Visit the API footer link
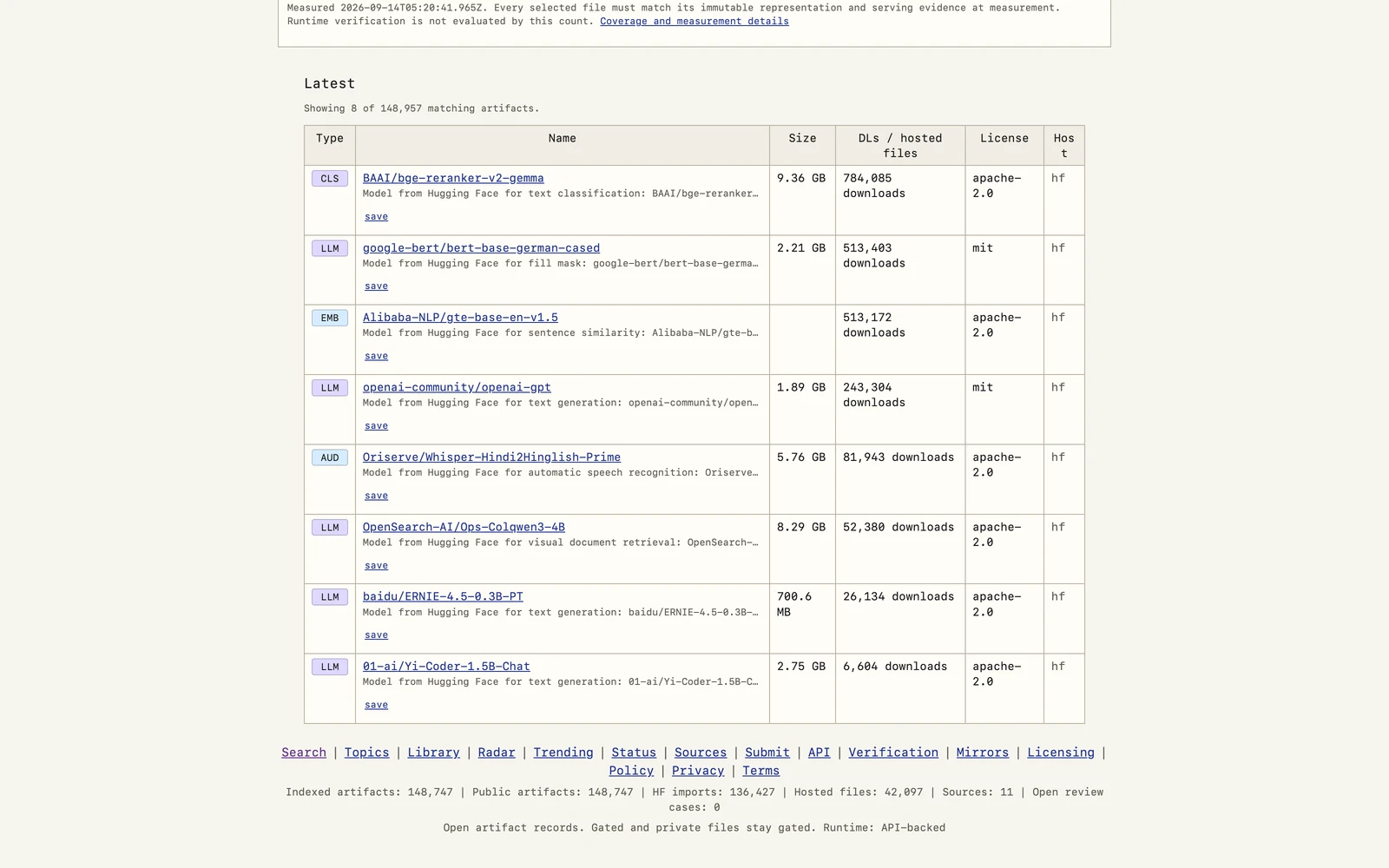1389x868 pixels. click(x=819, y=753)
